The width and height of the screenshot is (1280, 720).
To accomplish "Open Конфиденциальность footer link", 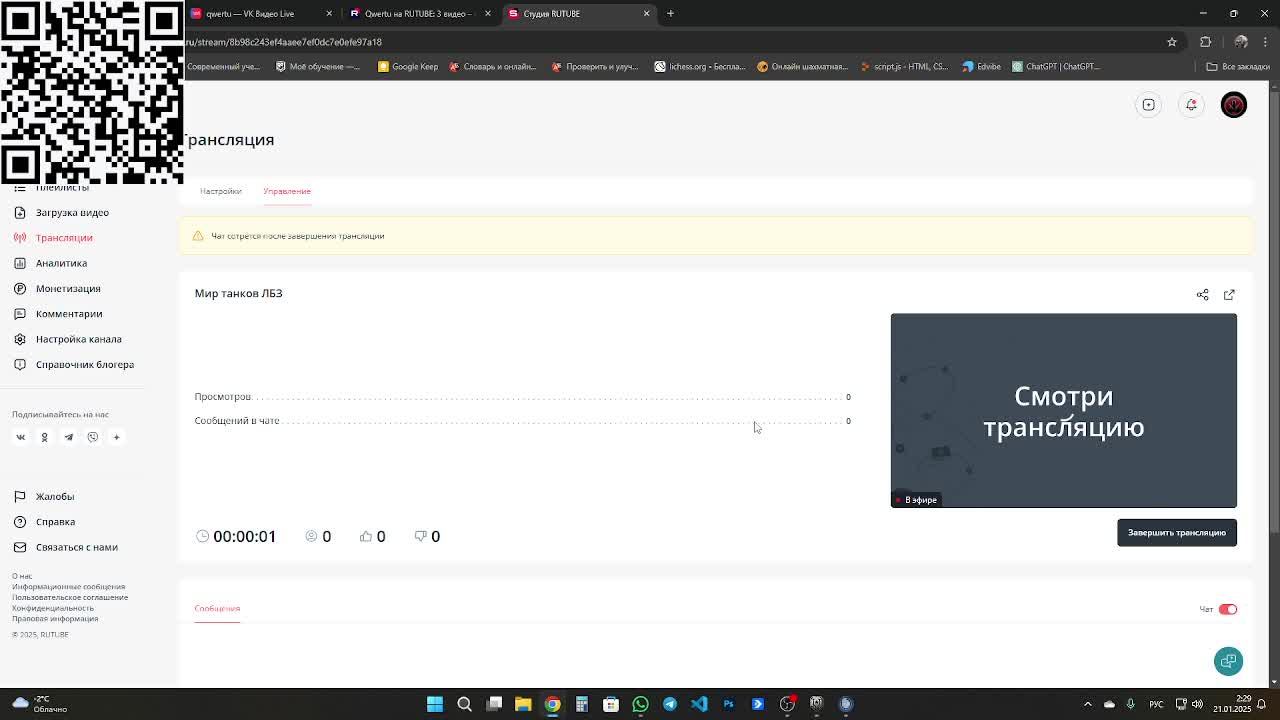I will click(53, 608).
